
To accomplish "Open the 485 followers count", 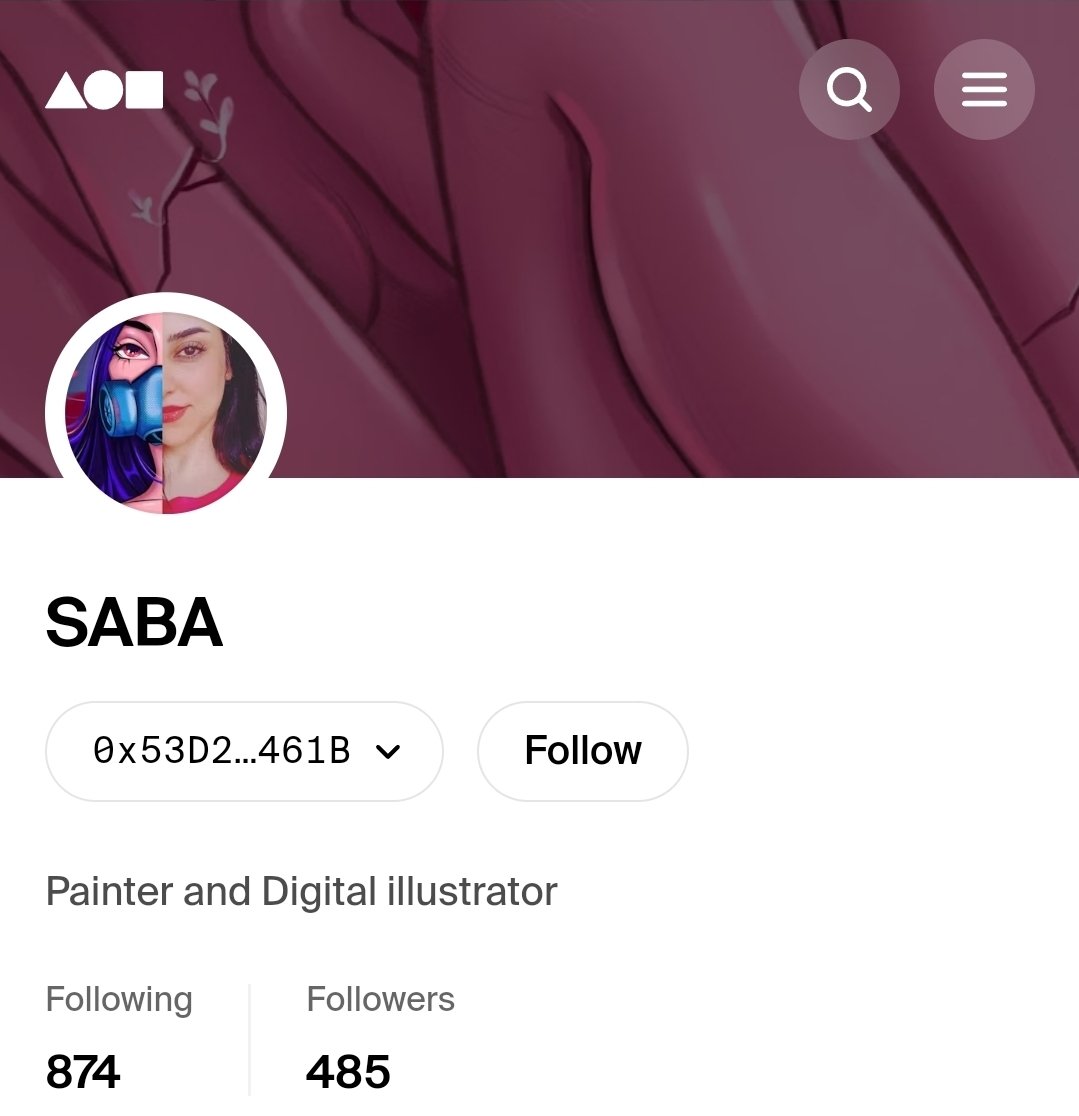I will 348,1072.
